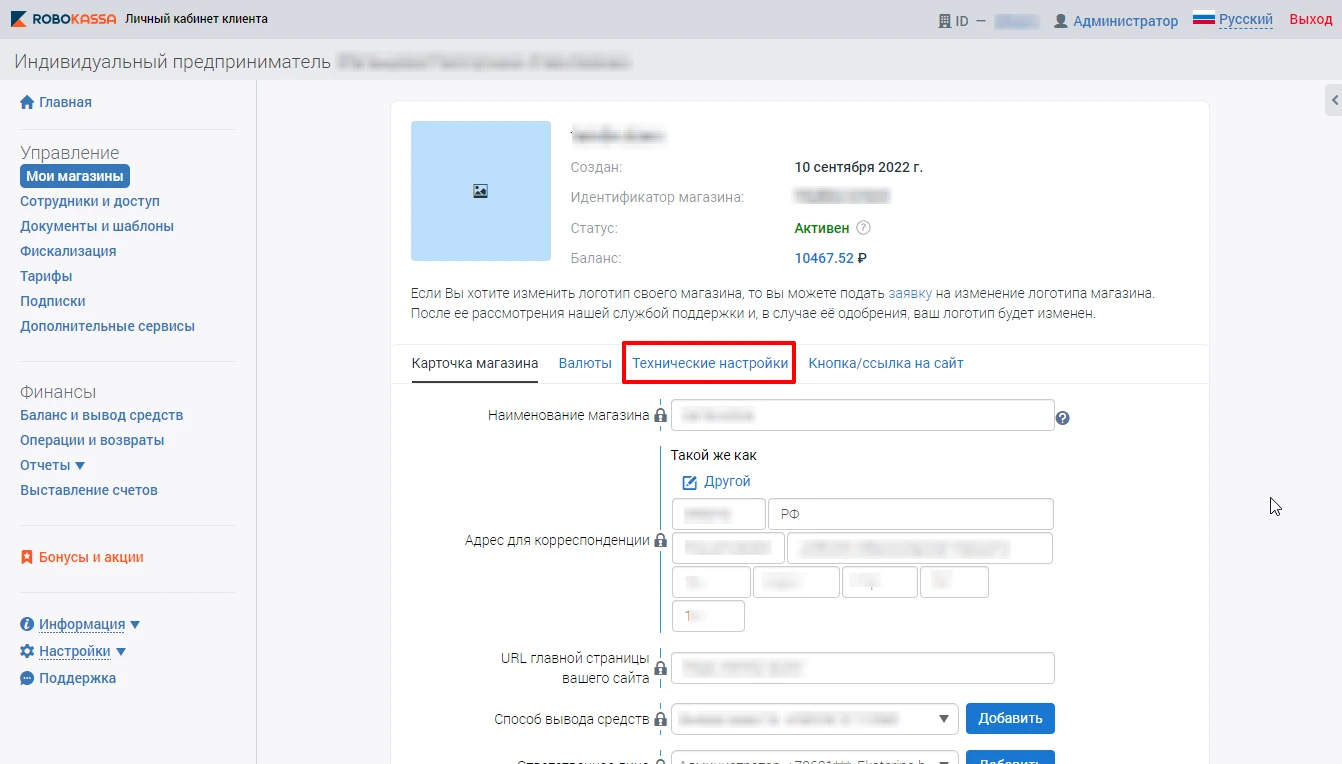This screenshot has height=764, width=1342.
Task: Click the Administrator user icon
Action: point(1061,20)
